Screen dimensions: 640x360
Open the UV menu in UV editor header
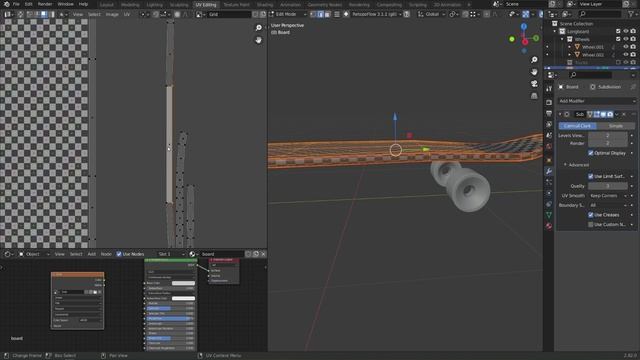[127, 14]
